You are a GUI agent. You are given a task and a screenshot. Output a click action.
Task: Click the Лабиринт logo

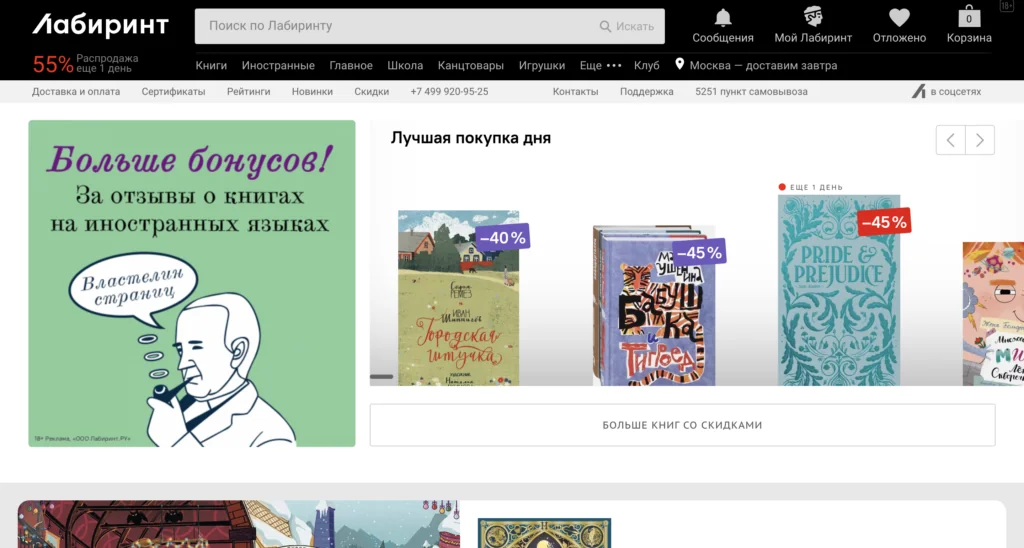click(101, 25)
